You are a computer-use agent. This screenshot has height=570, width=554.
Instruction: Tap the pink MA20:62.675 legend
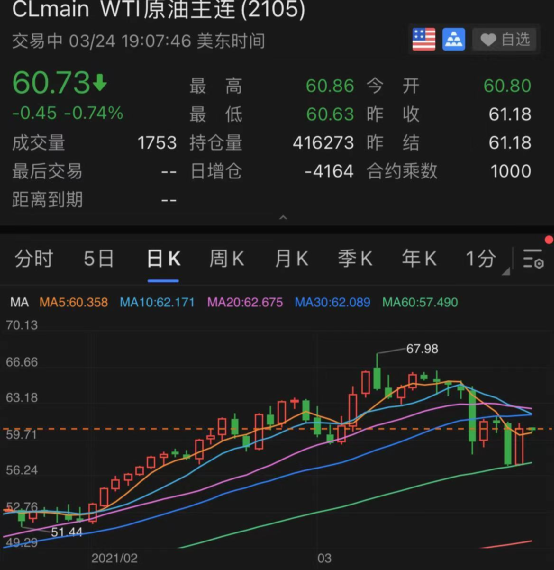click(x=245, y=302)
